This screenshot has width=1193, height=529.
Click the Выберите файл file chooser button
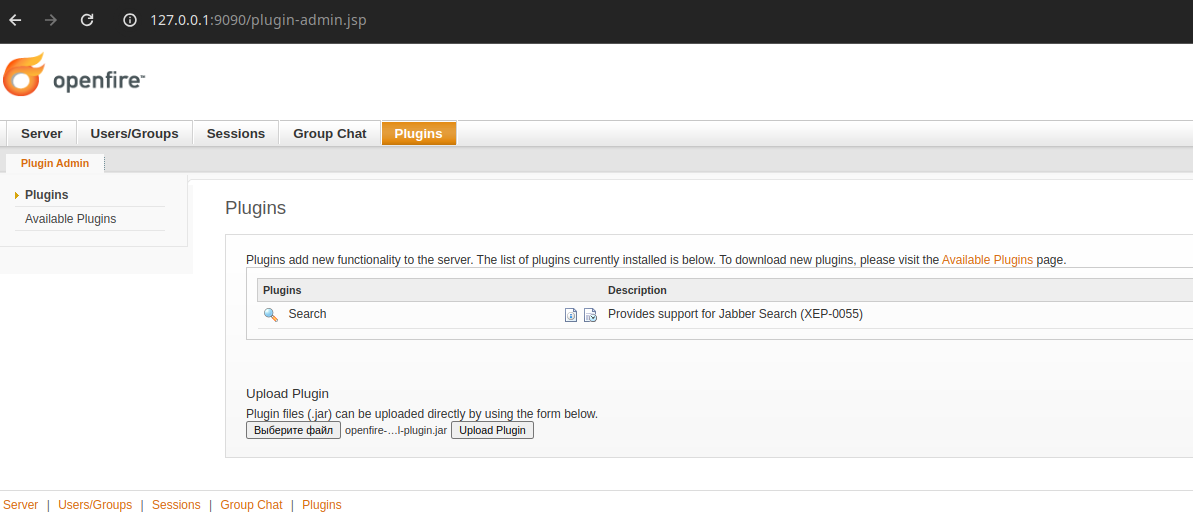293,430
